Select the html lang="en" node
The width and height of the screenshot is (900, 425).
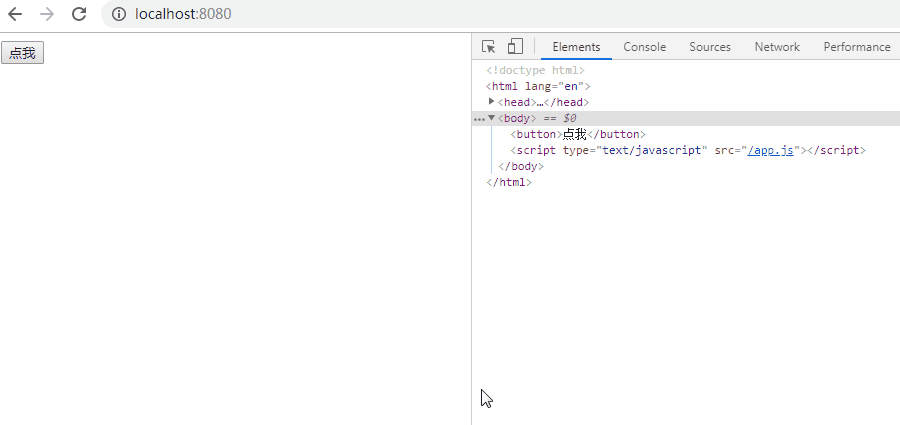pos(538,86)
